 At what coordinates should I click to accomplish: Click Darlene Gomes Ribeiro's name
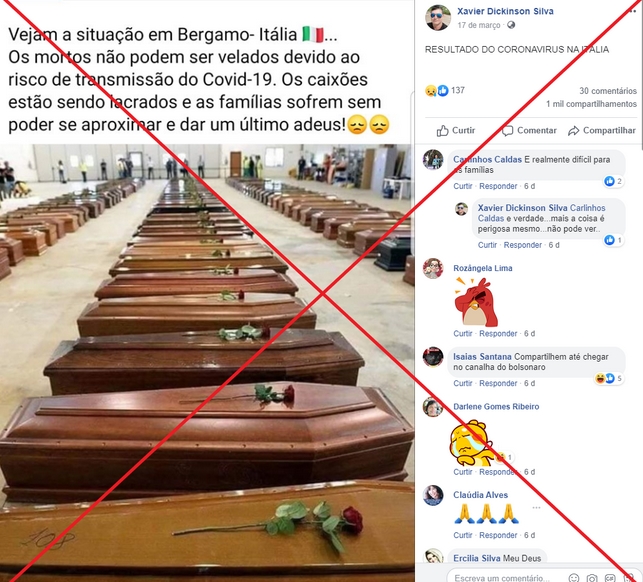496,407
